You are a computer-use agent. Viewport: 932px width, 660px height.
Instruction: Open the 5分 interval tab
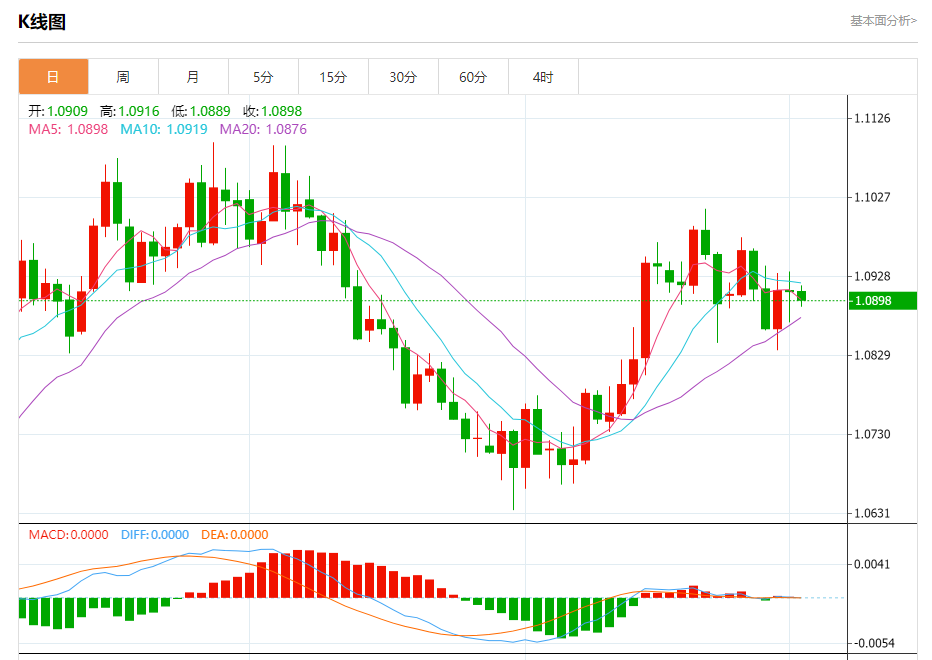263,77
